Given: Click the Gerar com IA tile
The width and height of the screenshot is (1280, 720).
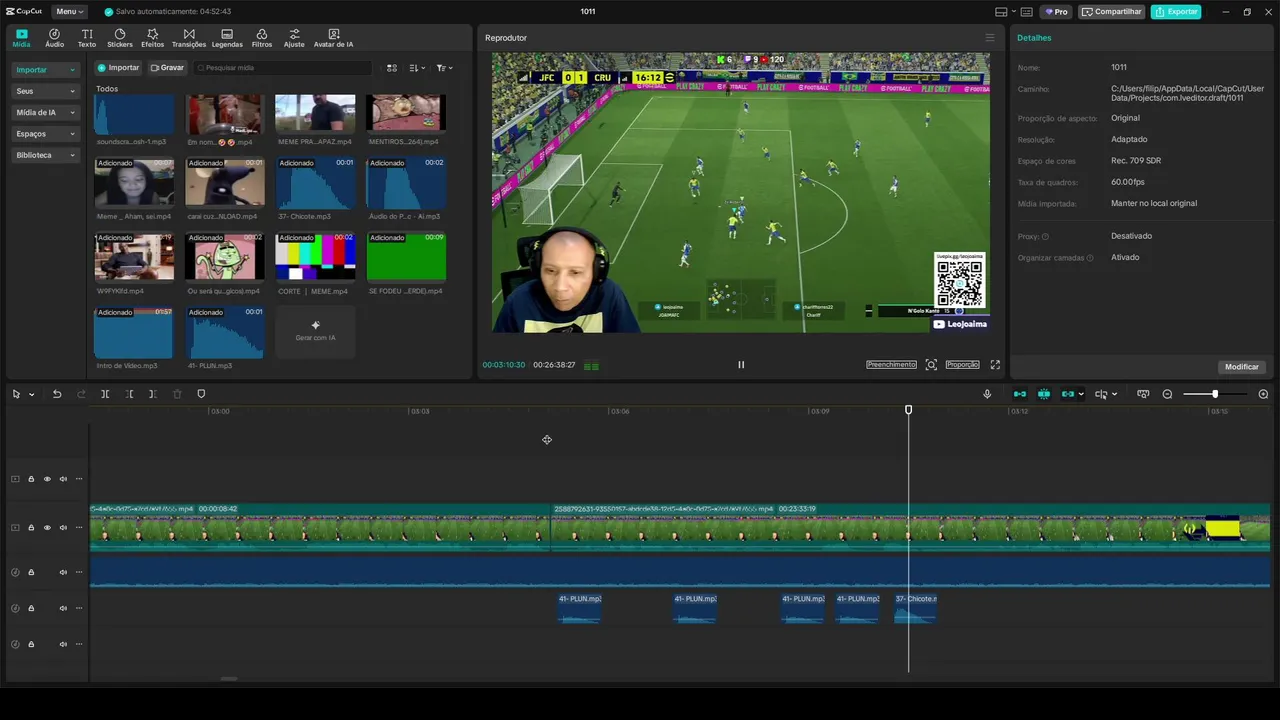Looking at the screenshot, I should tap(315, 331).
